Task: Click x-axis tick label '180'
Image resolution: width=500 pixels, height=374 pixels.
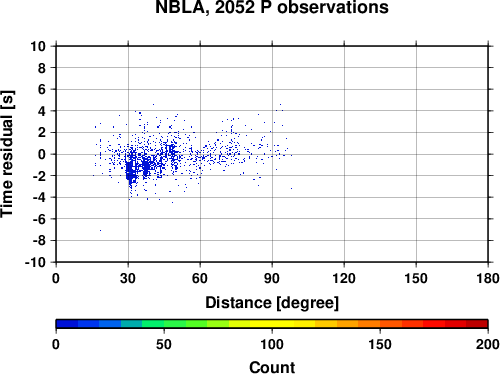Action: click(x=488, y=278)
